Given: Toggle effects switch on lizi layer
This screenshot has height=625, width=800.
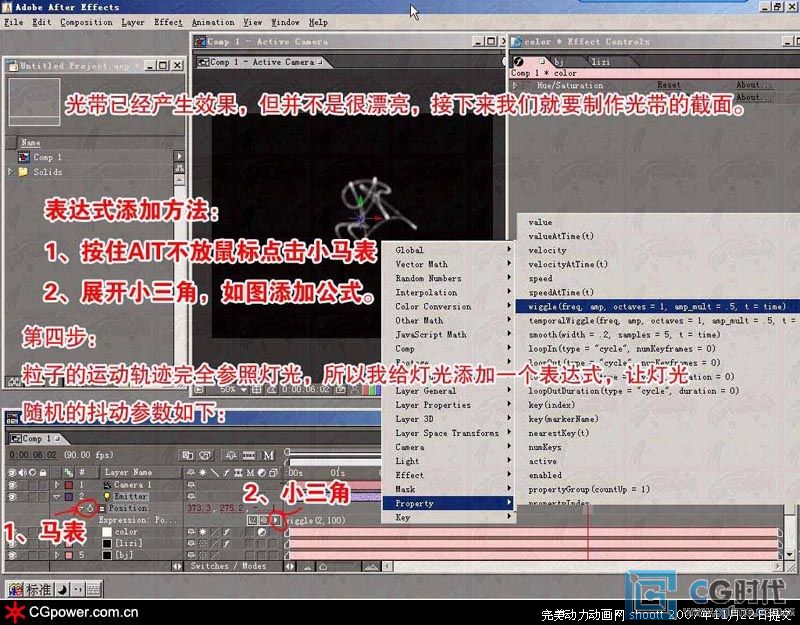Looking at the screenshot, I should pos(226,543).
